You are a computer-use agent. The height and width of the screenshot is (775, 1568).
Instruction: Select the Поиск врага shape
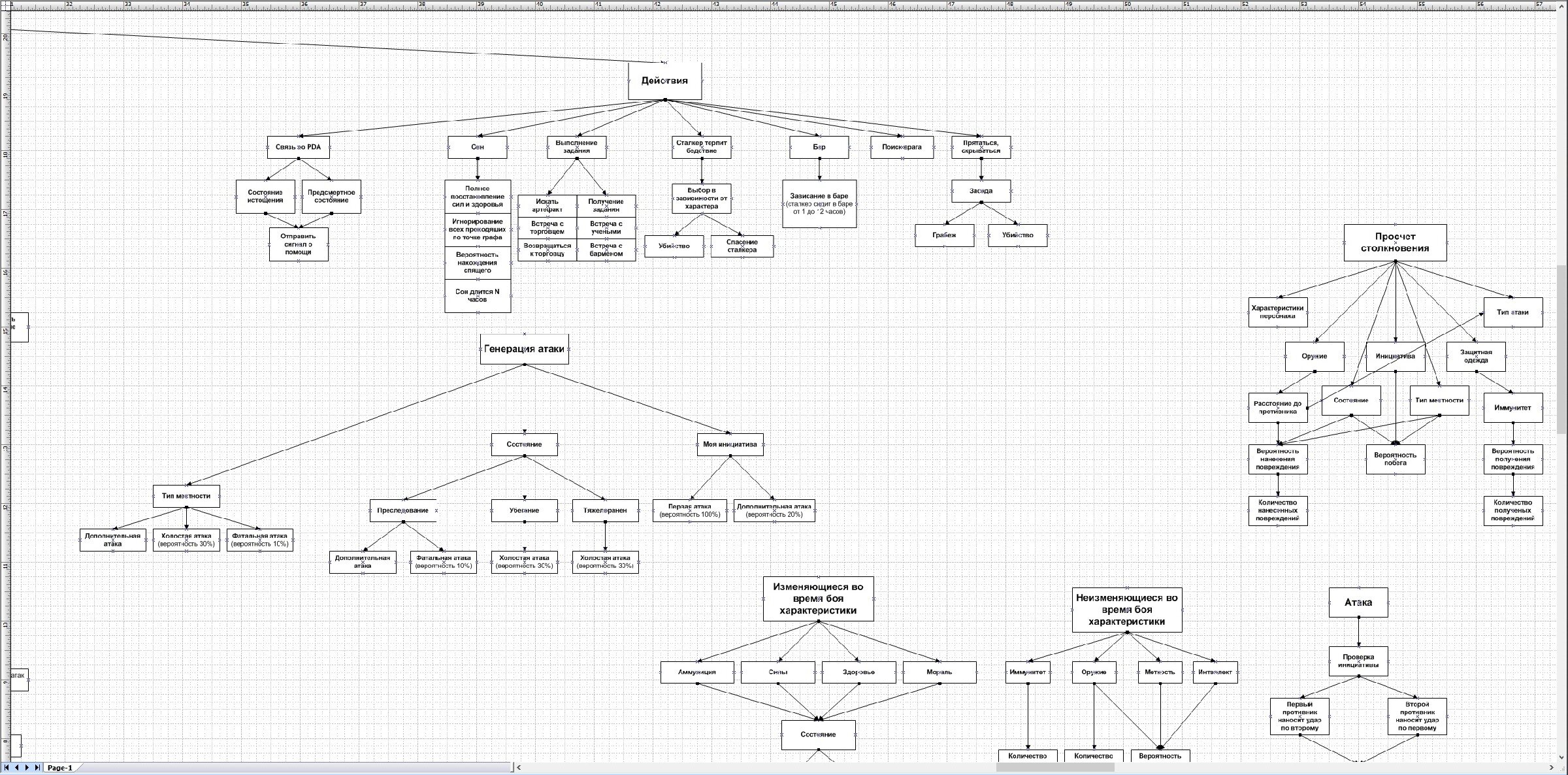tap(902, 147)
